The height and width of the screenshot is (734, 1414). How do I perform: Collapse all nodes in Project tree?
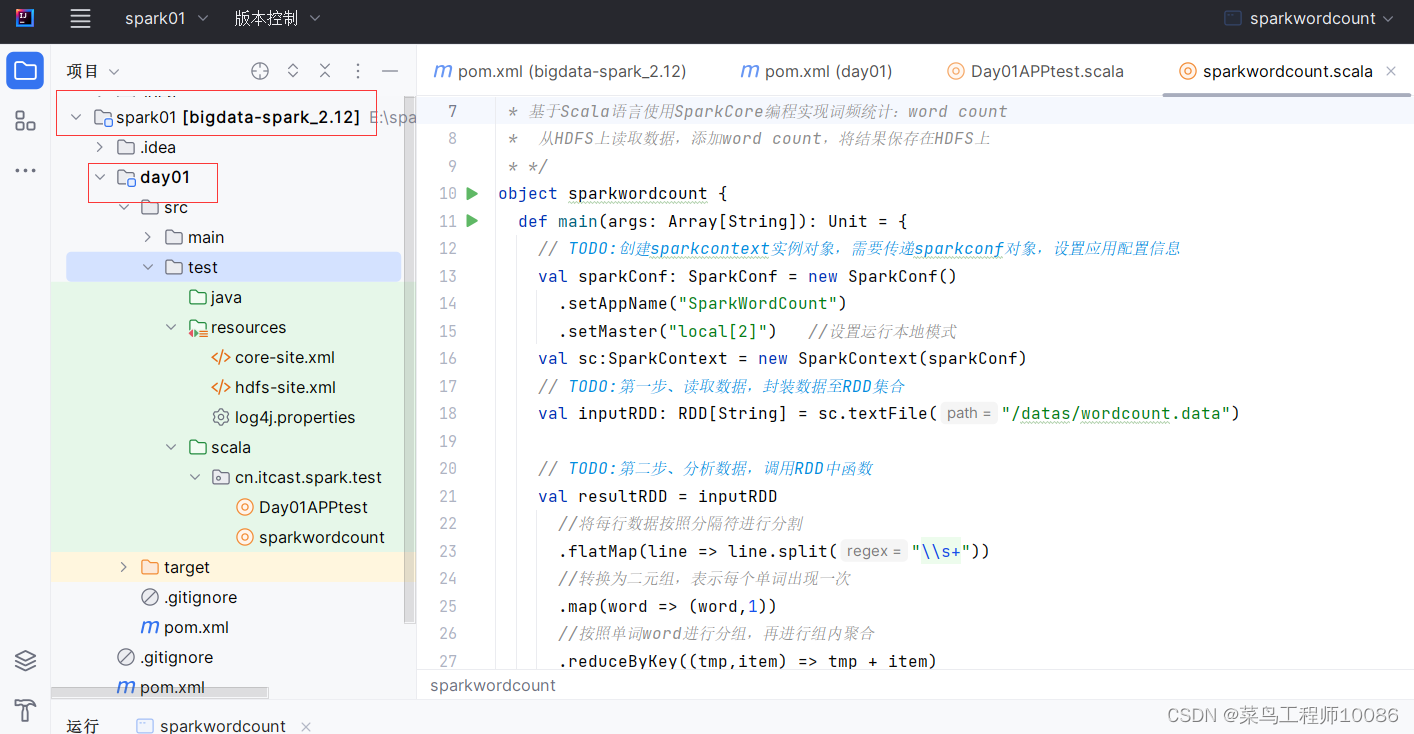coord(324,71)
